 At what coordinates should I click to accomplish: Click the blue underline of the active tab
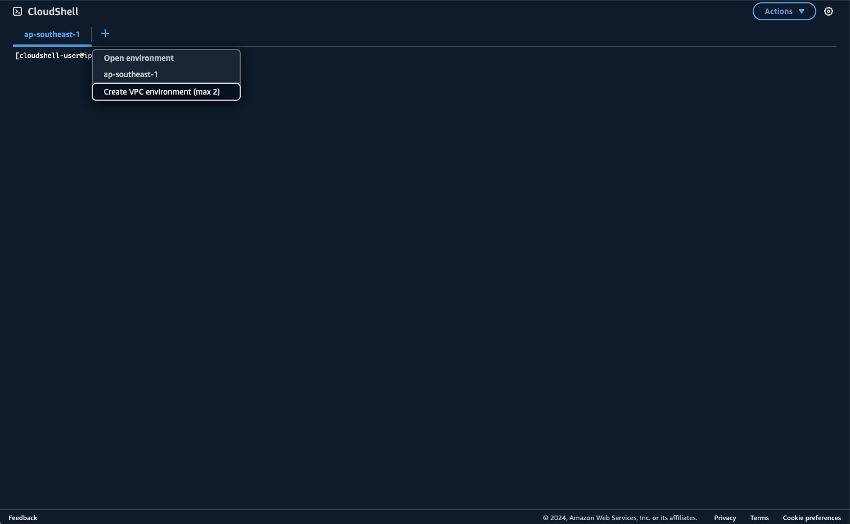pyautogui.click(x=52, y=45)
